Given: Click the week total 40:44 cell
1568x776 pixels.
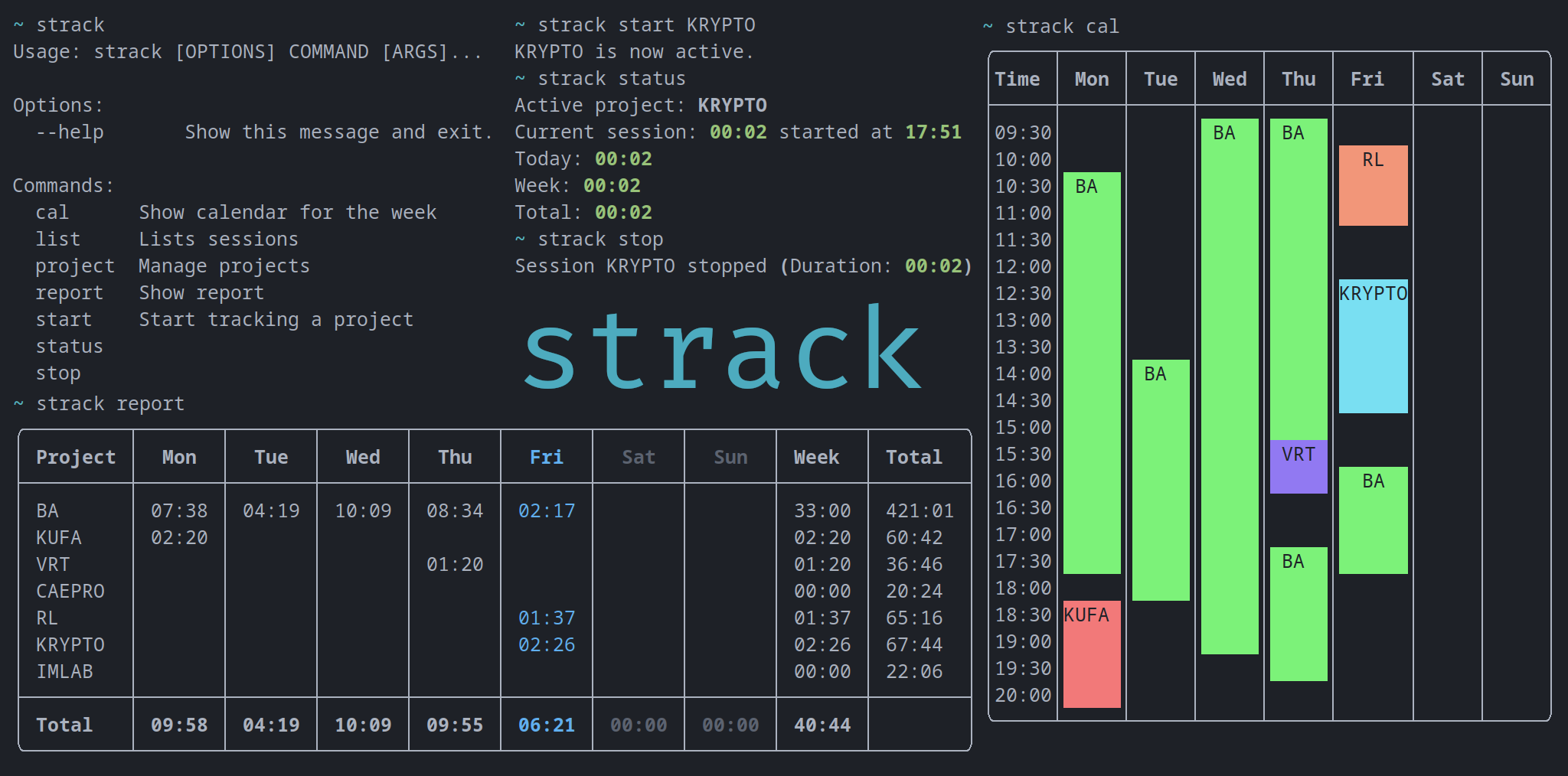Looking at the screenshot, I should [822, 725].
